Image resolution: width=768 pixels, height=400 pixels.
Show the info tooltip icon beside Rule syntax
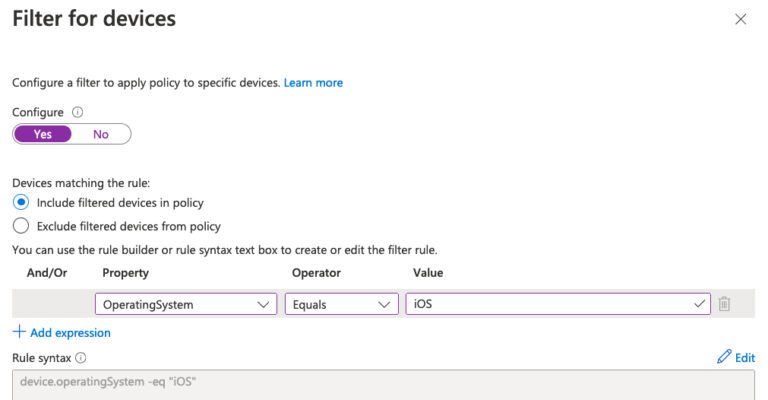80,357
